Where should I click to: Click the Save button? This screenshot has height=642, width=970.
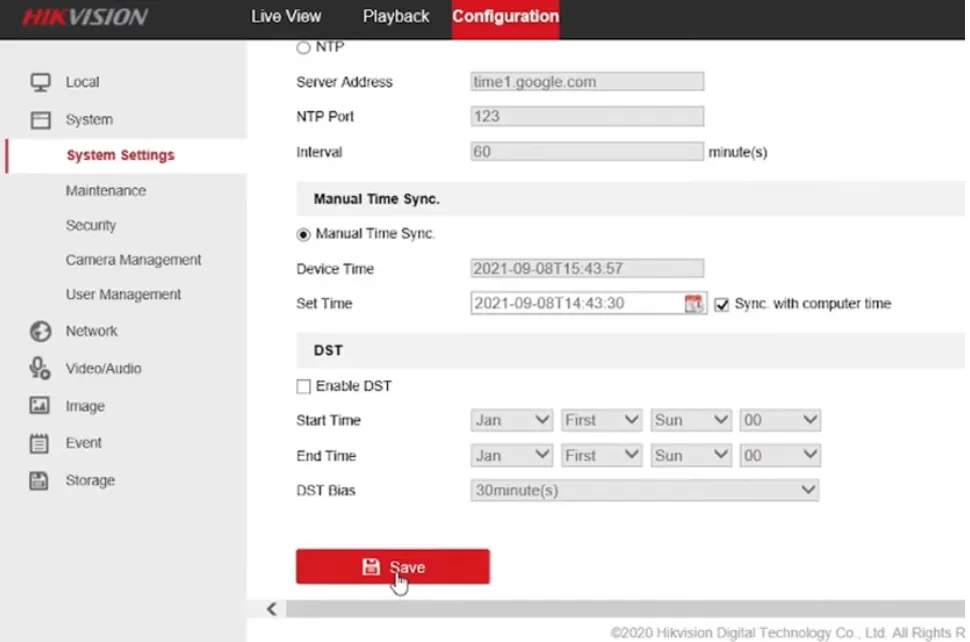point(392,565)
